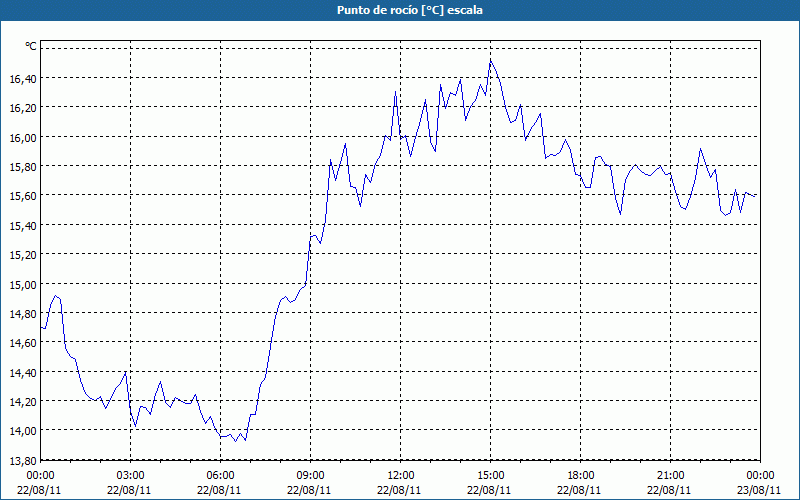This screenshot has height=500, width=800.
Task: Click the 06:00 time label
Action: coord(220,476)
